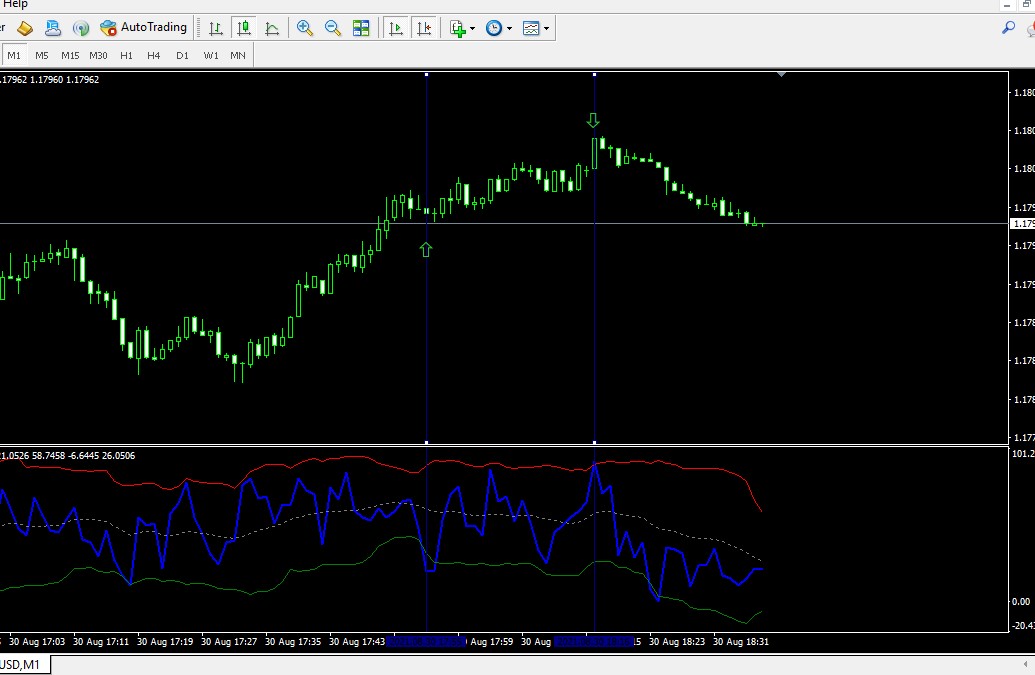The width and height of the screenshot is (1035, 675).
Task: Click the green down arrow on chart
Action: [593, 120]
